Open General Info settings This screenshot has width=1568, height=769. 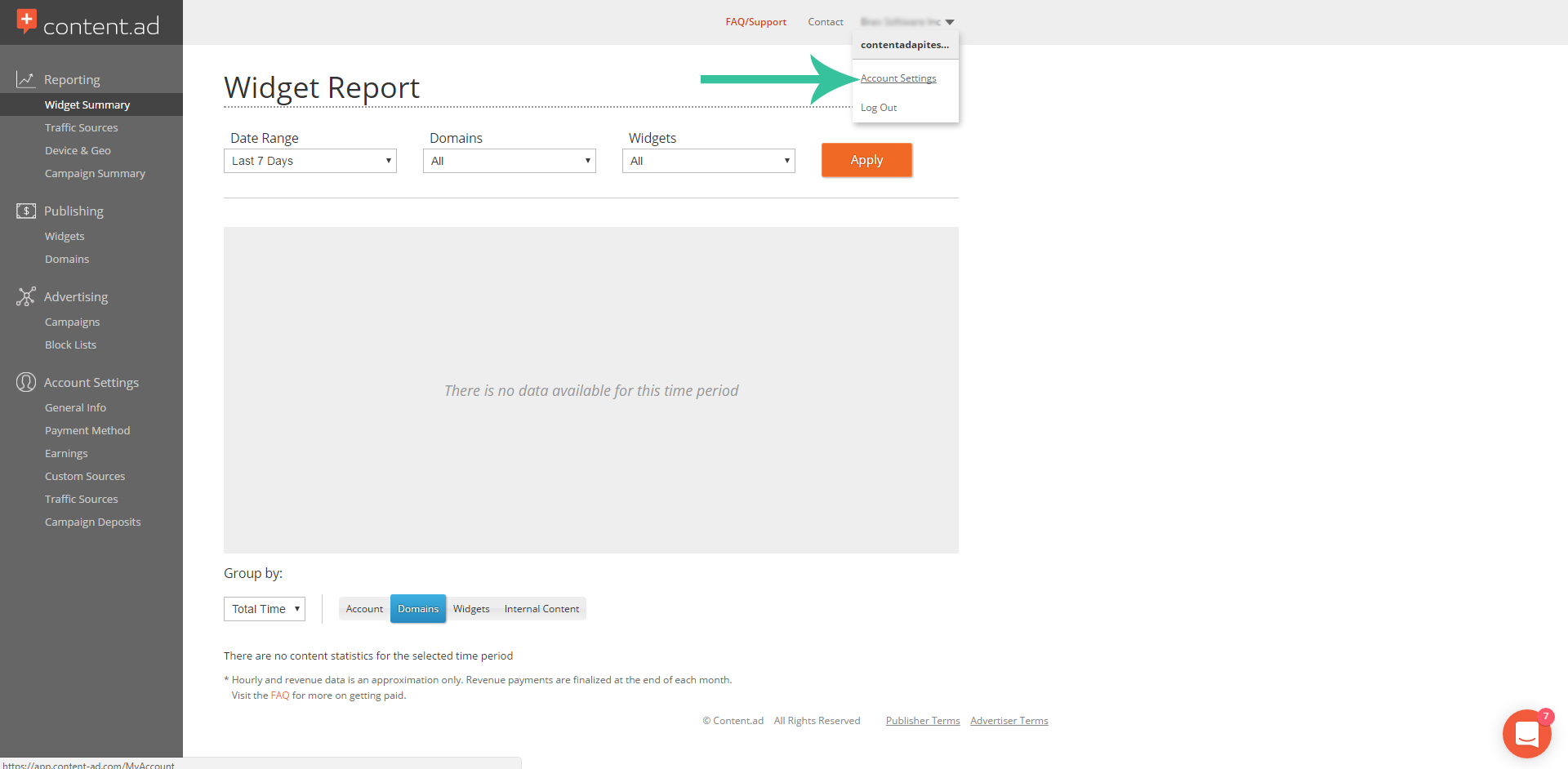[x=75, y=407]
